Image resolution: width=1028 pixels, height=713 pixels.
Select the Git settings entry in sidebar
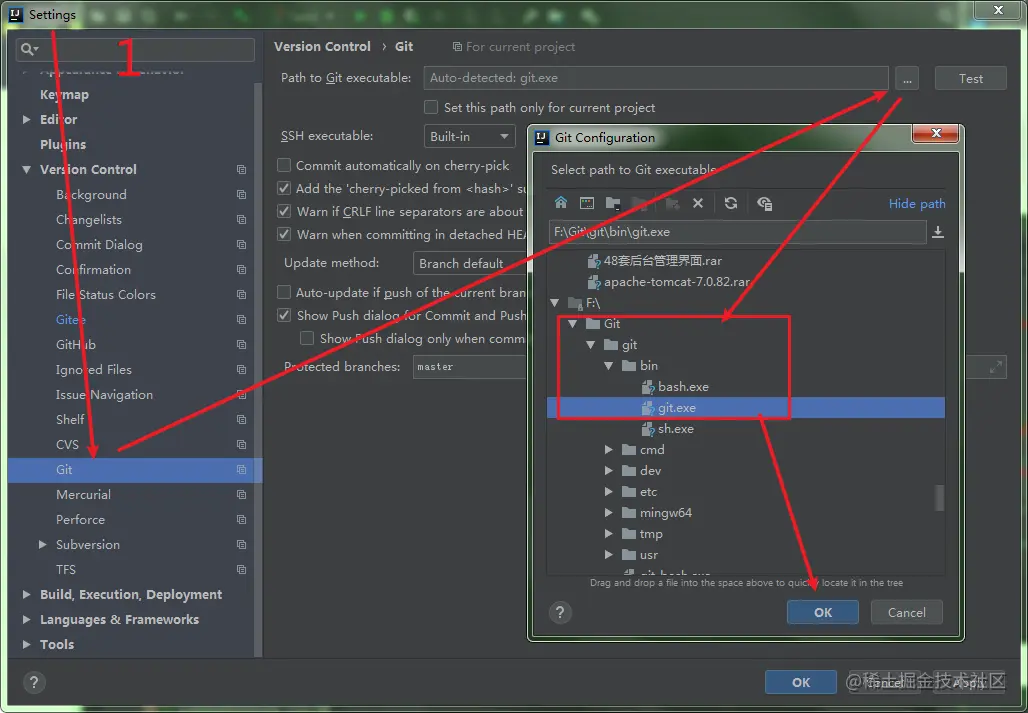[x=135, y=470]
